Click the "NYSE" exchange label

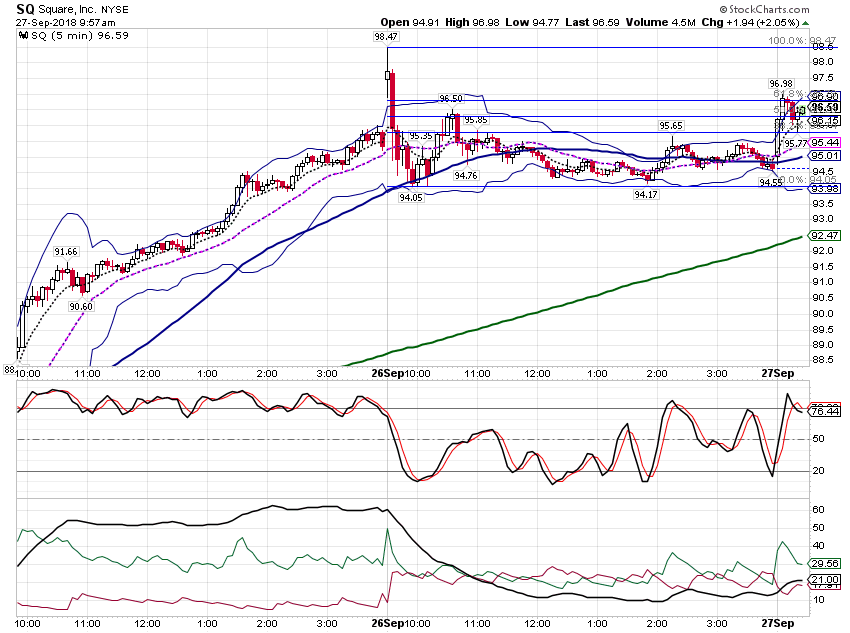point(115,10)
